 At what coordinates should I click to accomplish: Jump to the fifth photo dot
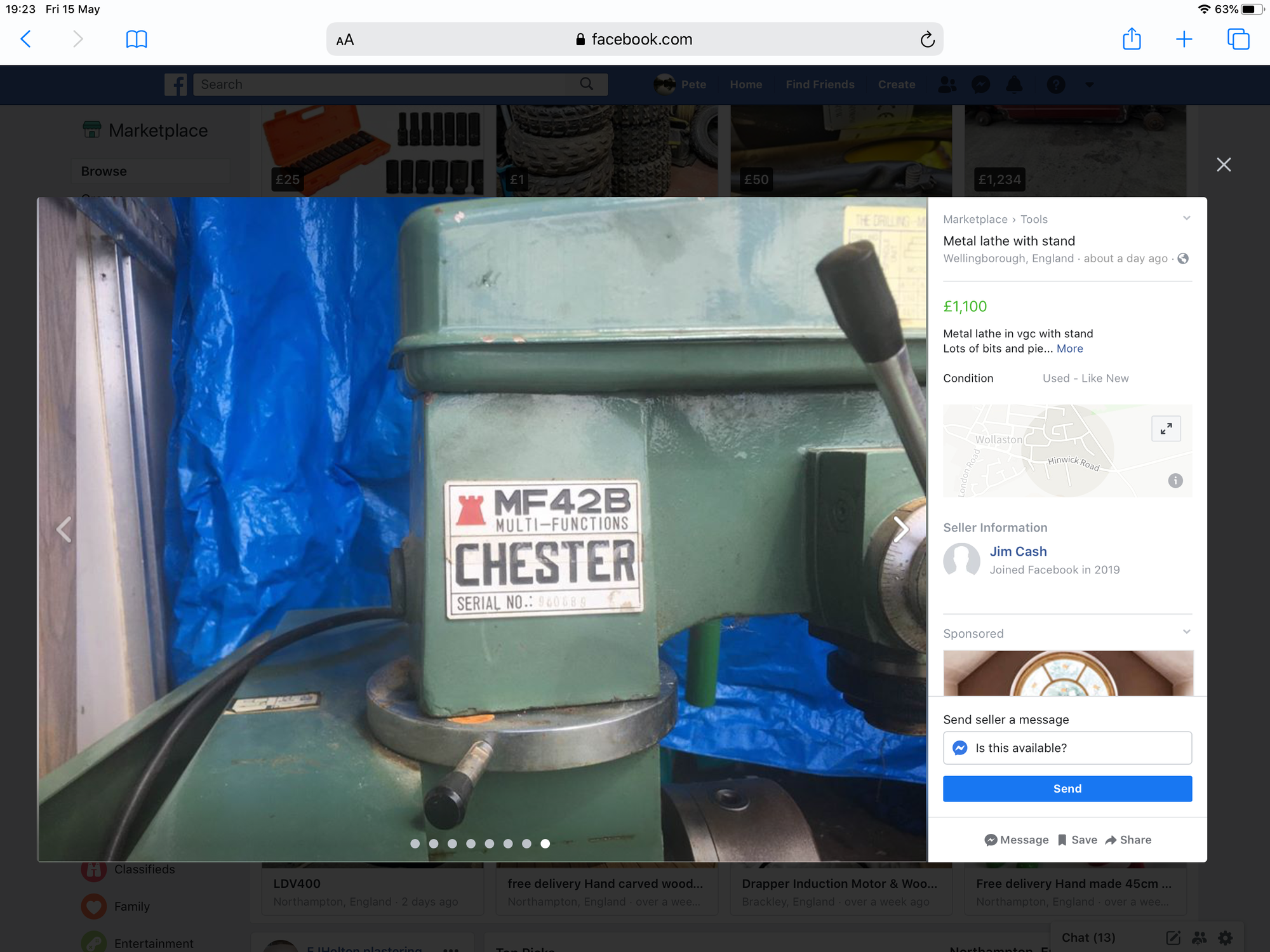(x=489, y=843)
